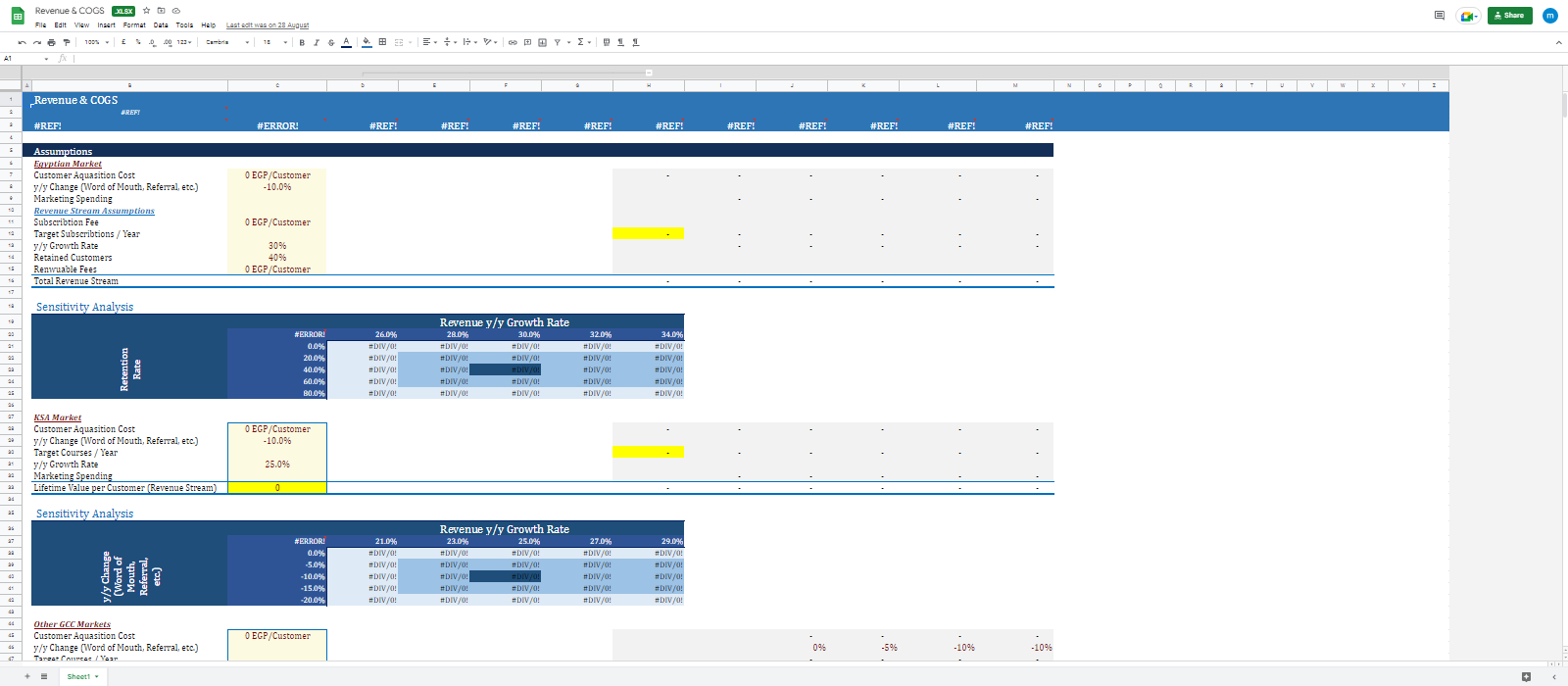1568x686 pixels.
Task: Open the Data menu
Action: 161,25
